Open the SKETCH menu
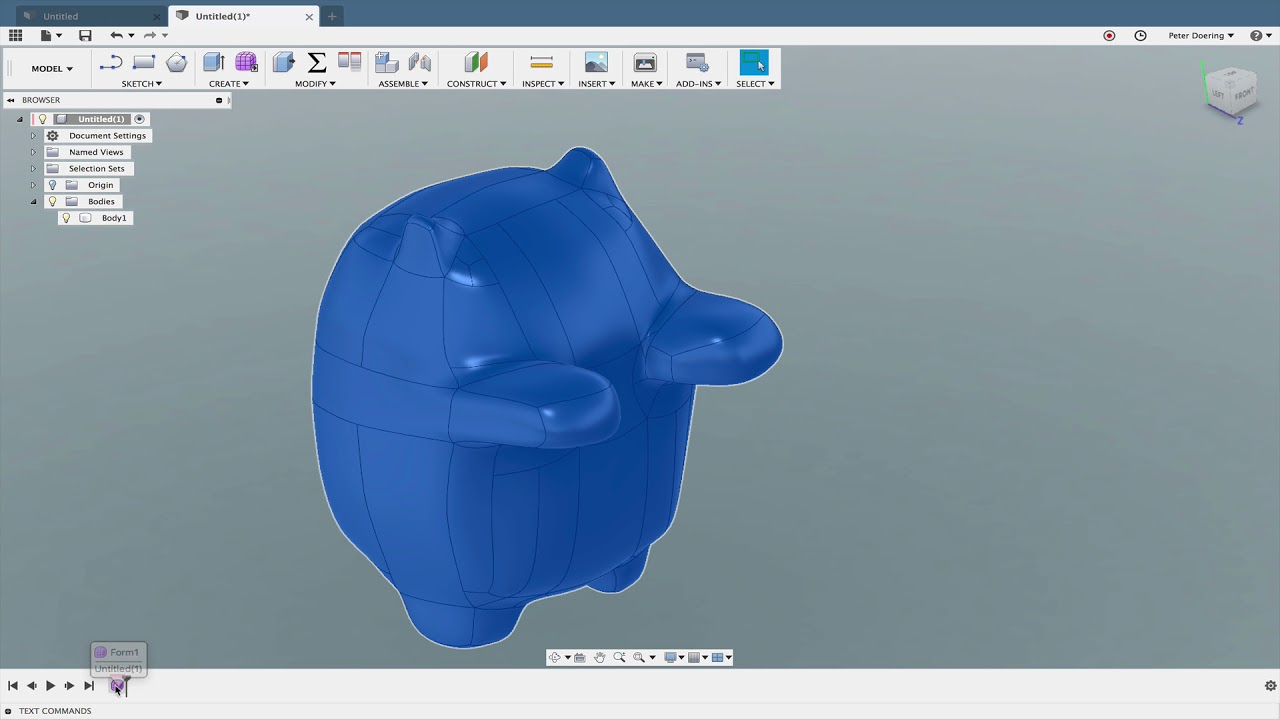This screenshot has width=1280, height=720. (142, 84)
